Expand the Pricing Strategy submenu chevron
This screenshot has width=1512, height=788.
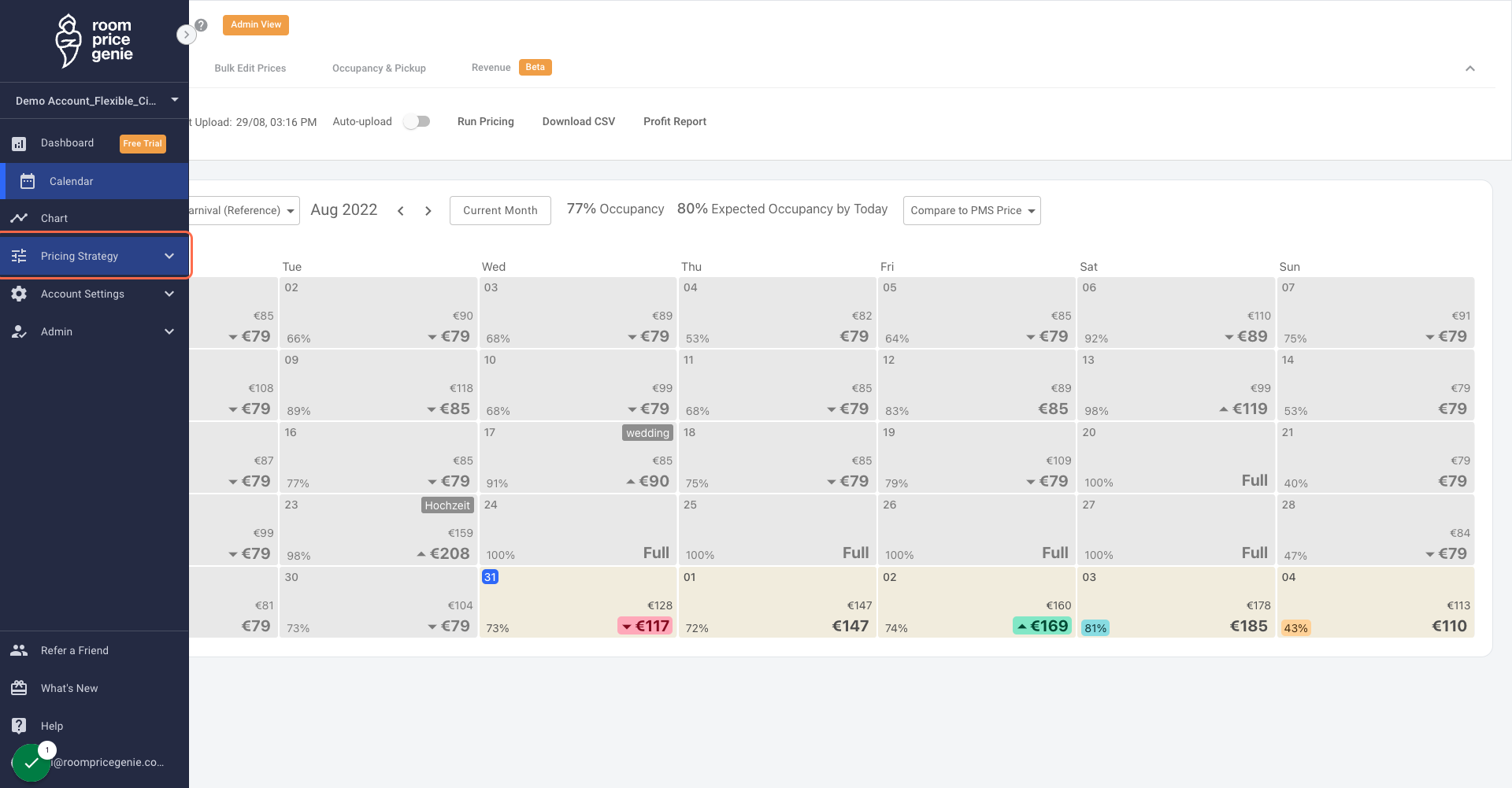(169, 256)
